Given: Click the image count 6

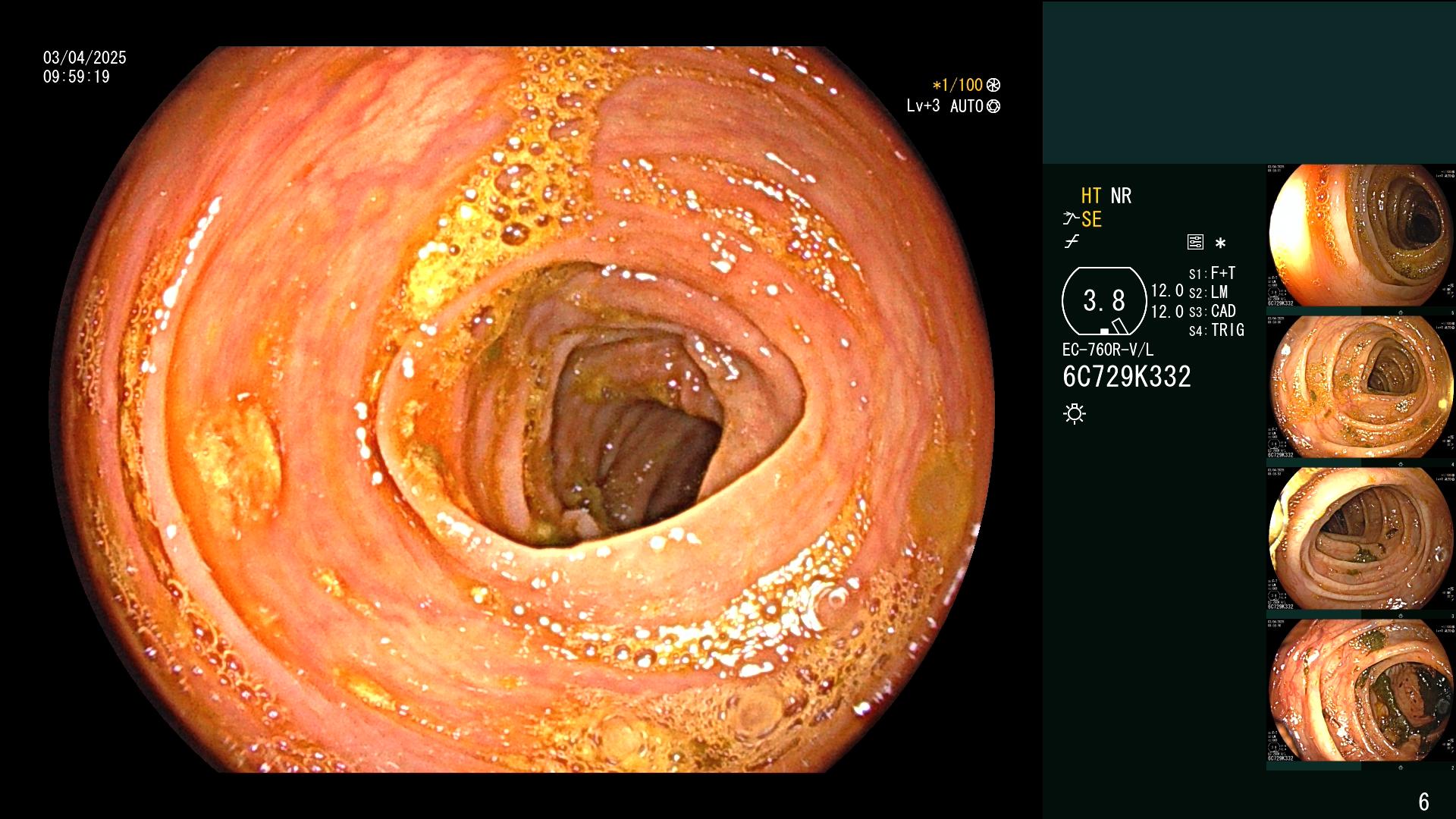Looking at the screenshot, I should [1424, 802].
